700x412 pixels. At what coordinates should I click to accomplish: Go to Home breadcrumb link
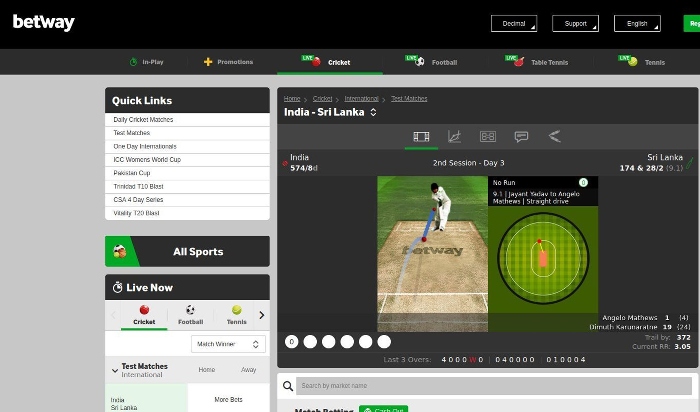point(292,99)
